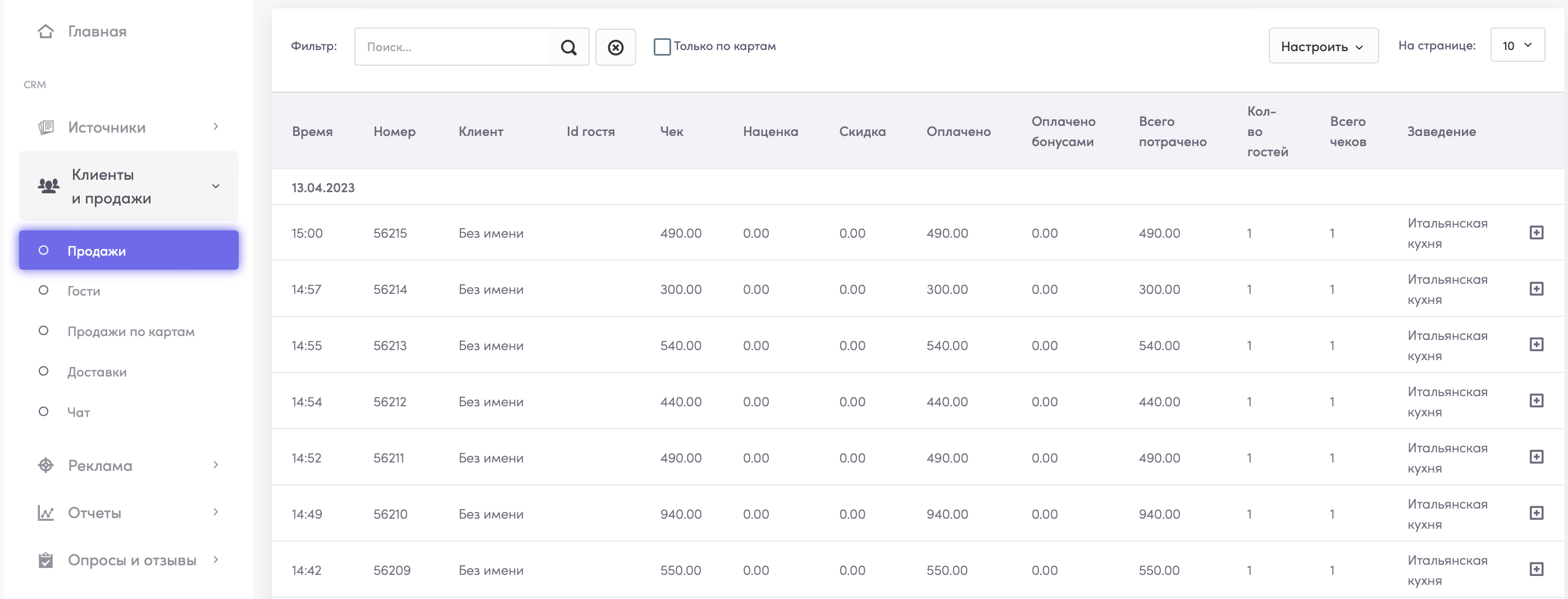Expand details for sale 56213
The image size is (1568, 599).
click(x=1537, y=344)
